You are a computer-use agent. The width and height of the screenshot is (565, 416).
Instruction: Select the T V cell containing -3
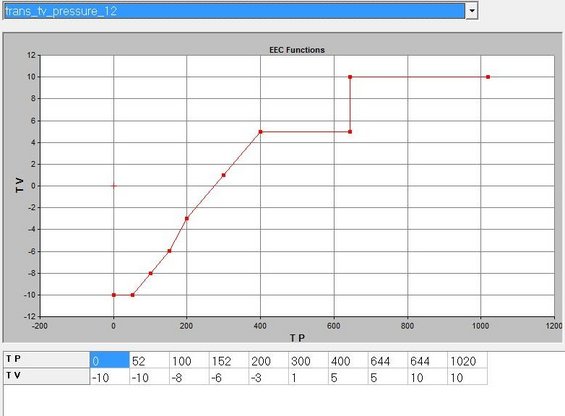point(268,377)
